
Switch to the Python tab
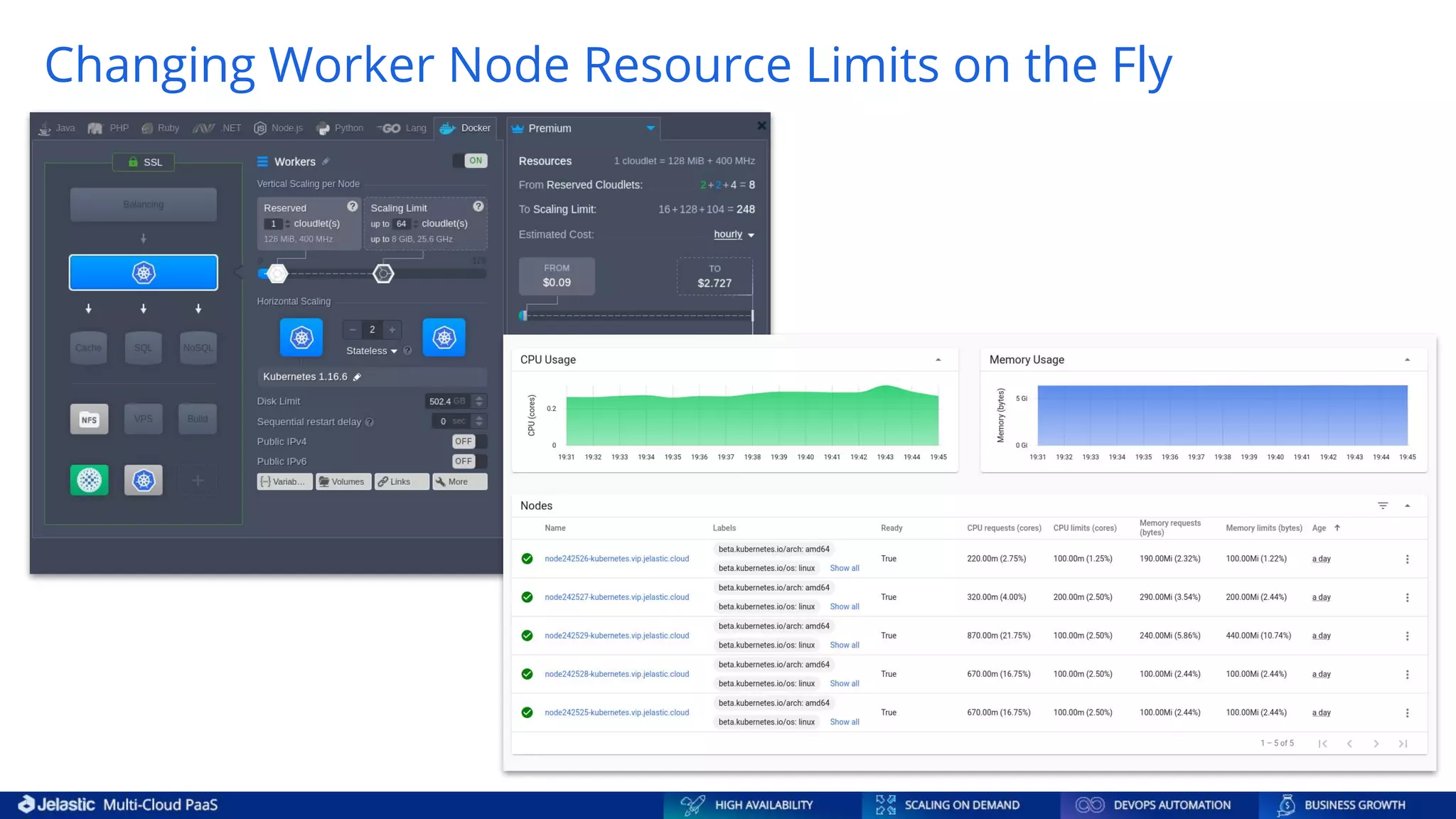click(340, 128)
